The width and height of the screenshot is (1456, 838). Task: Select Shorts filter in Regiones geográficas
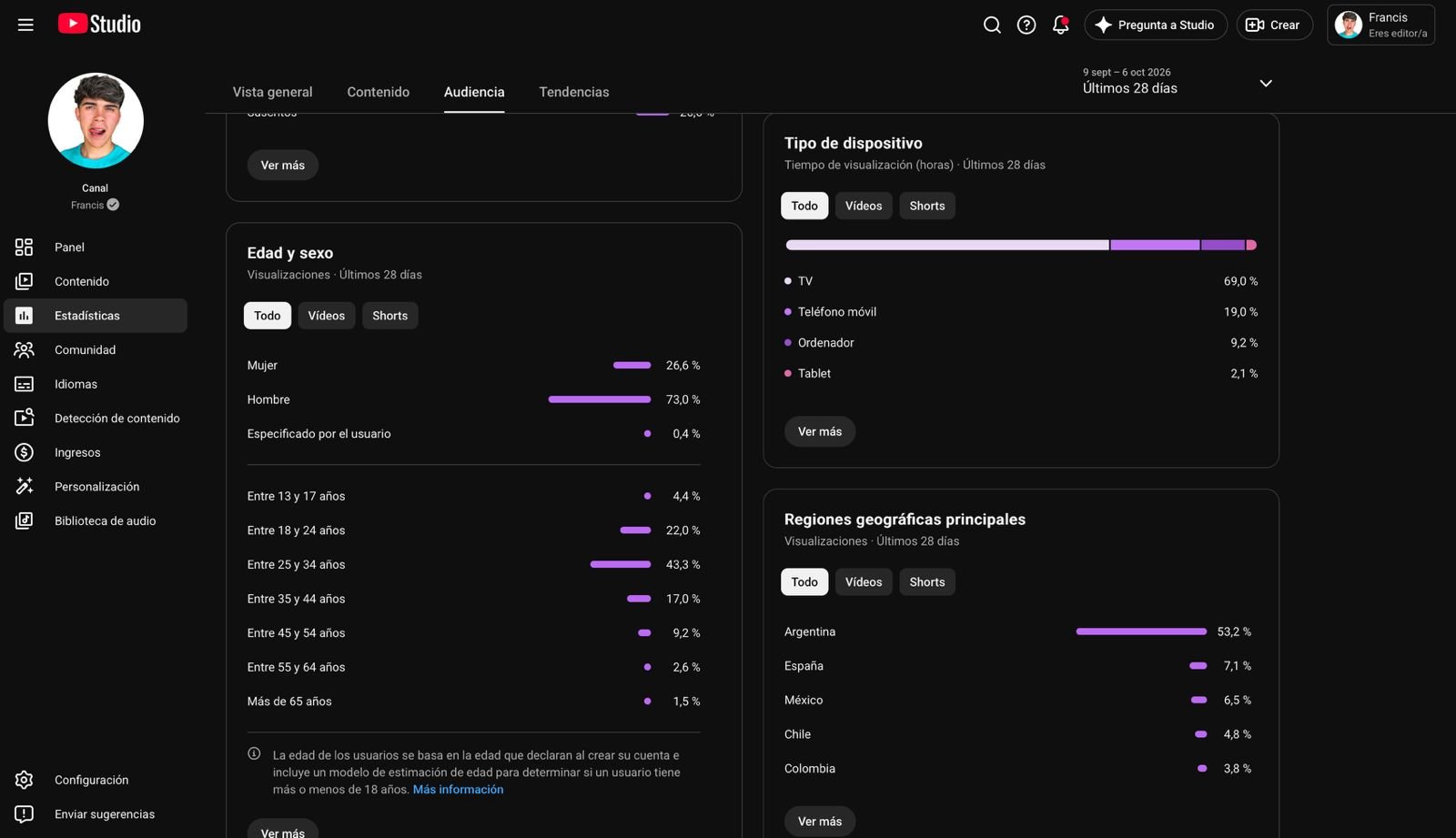click(927, 582)
